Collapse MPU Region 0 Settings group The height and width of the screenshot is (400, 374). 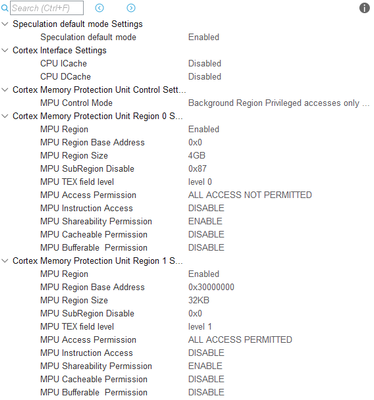(5, 116)
